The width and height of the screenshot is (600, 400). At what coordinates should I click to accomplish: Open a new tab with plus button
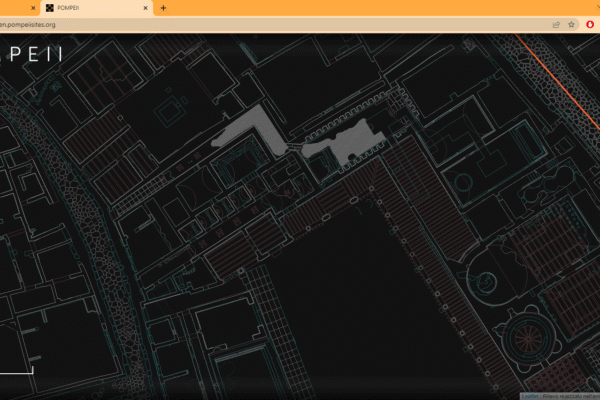click(x=163, y=8)
